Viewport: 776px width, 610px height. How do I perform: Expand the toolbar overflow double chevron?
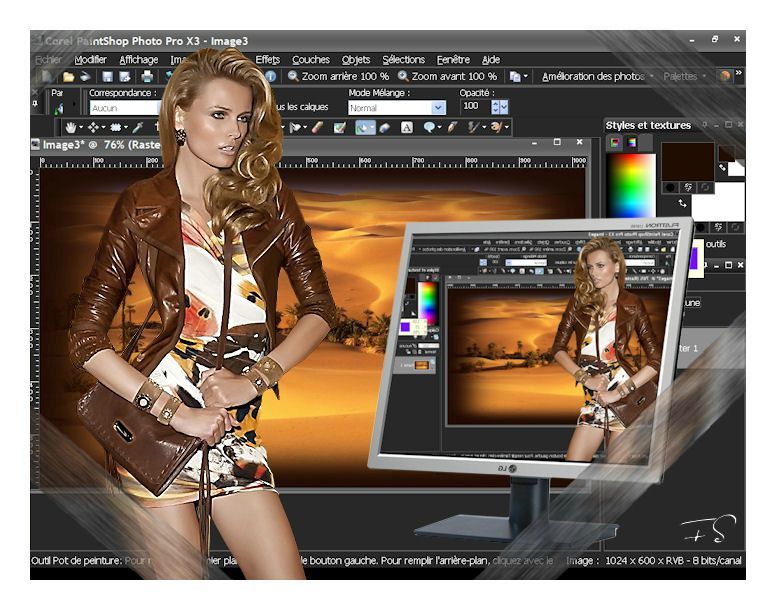[x=738, y=73]
